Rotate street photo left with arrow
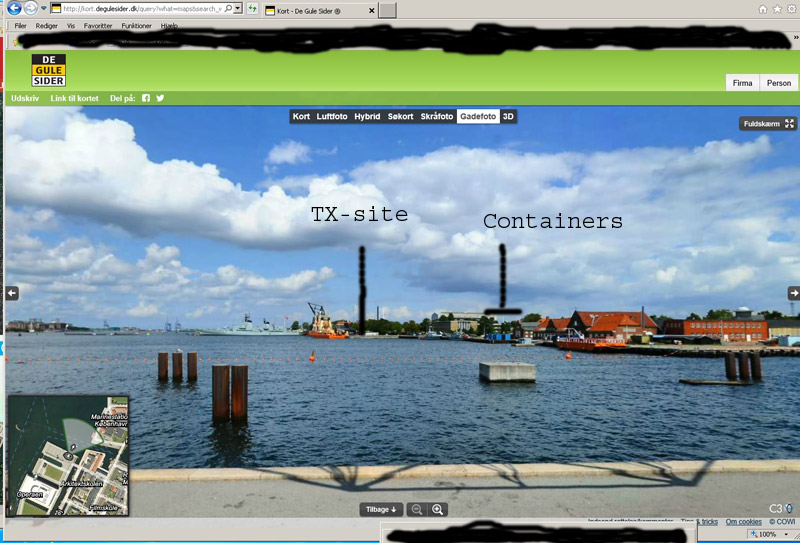 coord(12,293)
